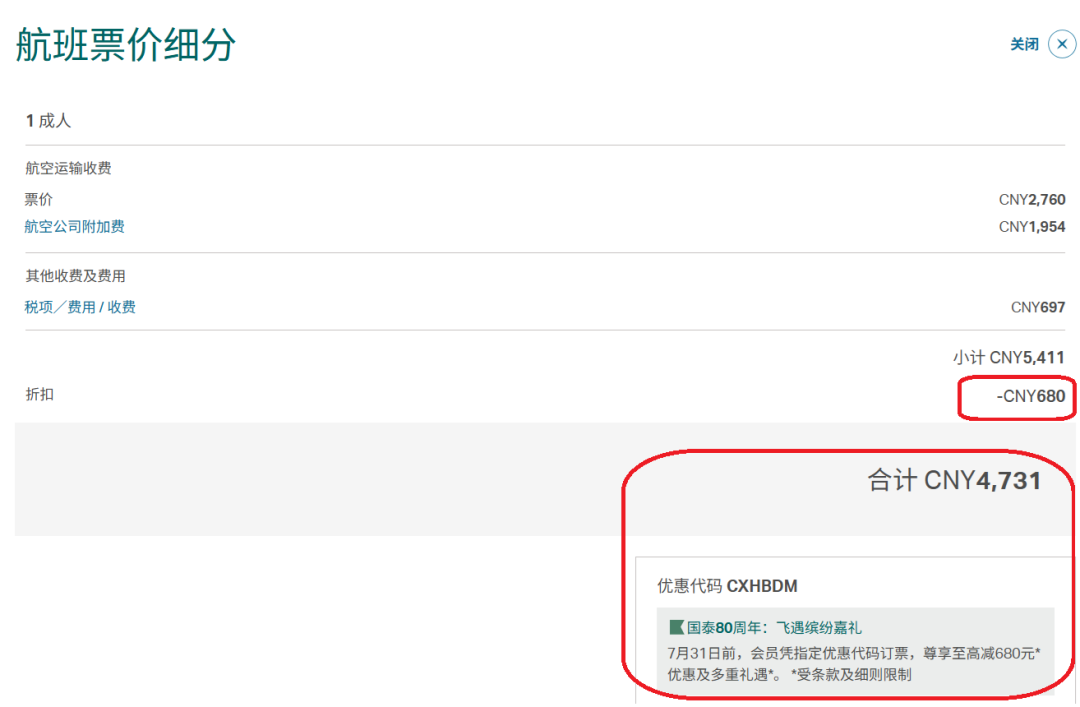Image resolution: width=1080 pixels, height=707 pixels.
Task: Click the CNY2,760 fare amount
Action: click(1032, 200)
